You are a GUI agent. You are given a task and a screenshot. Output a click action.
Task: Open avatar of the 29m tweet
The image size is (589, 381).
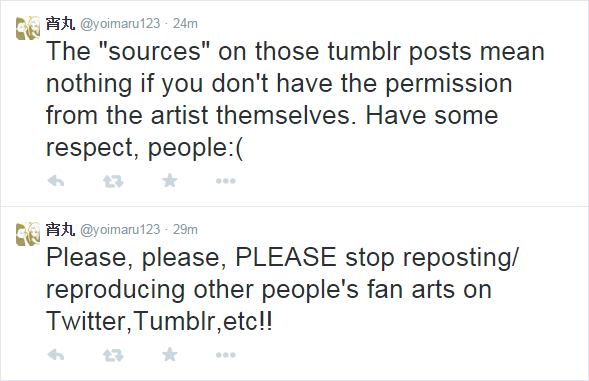click(28, 234)
